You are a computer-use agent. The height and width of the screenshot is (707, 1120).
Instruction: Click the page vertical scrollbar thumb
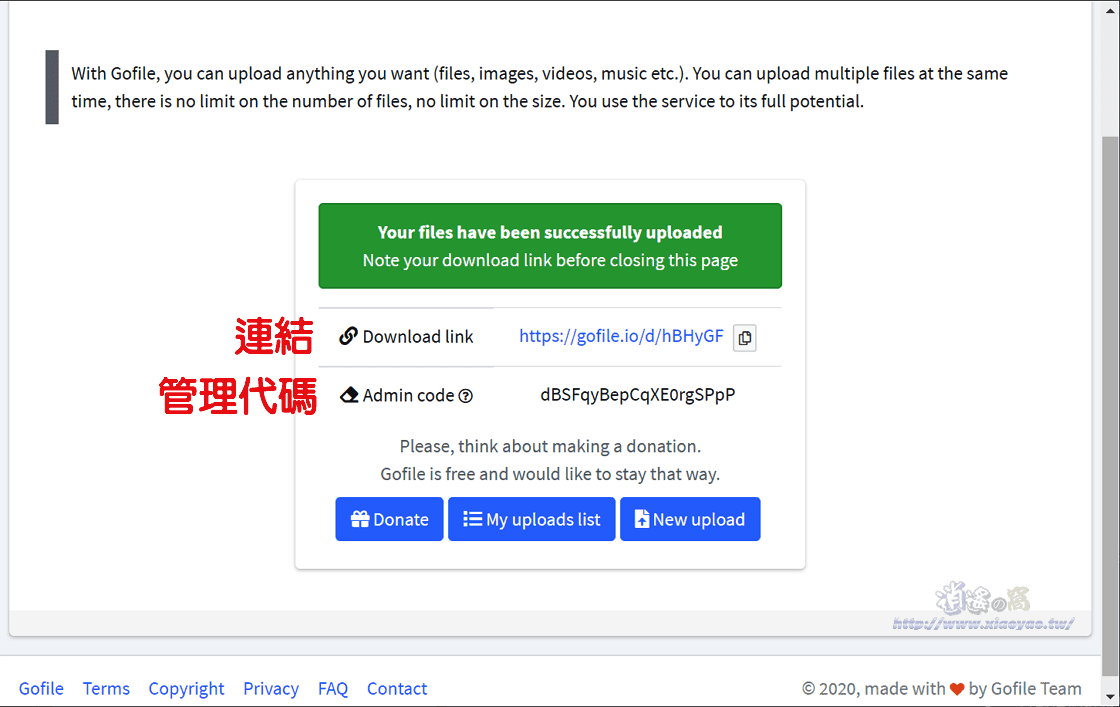tap(1110, 406)
